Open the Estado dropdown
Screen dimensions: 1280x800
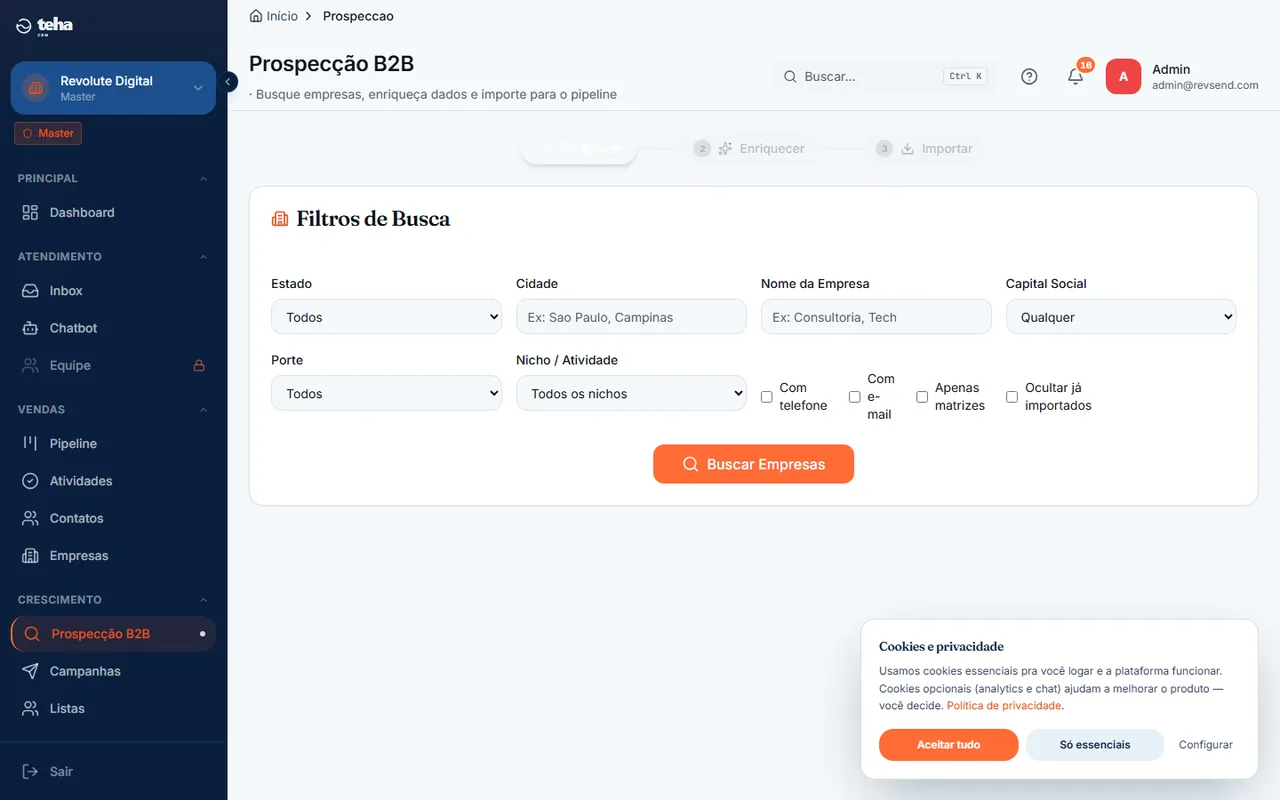386,317
